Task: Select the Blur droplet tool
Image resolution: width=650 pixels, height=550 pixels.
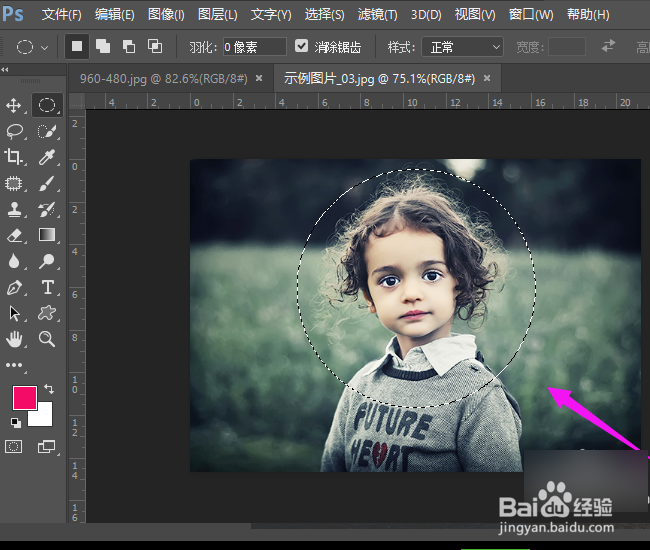Action: coord(14,261)
